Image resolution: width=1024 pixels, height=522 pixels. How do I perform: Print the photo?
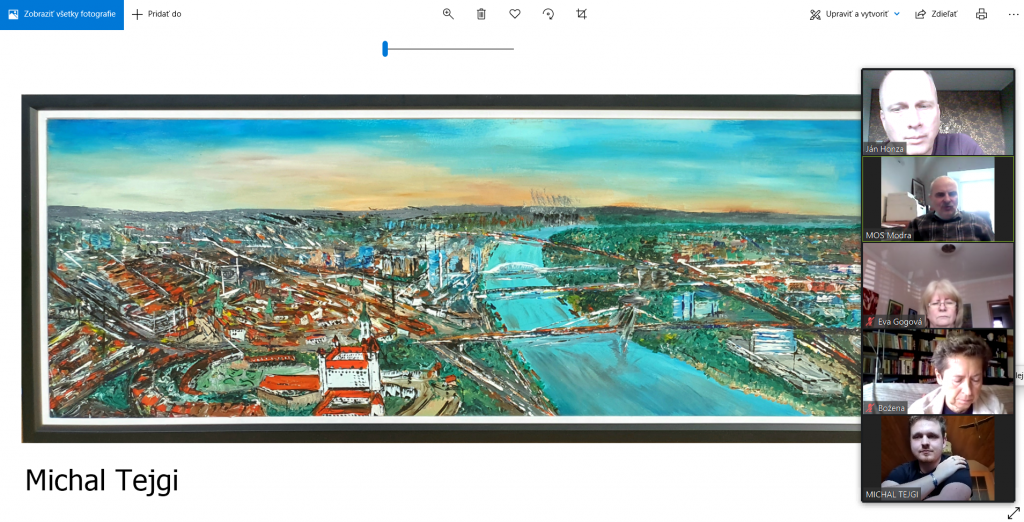coord(981,14)
